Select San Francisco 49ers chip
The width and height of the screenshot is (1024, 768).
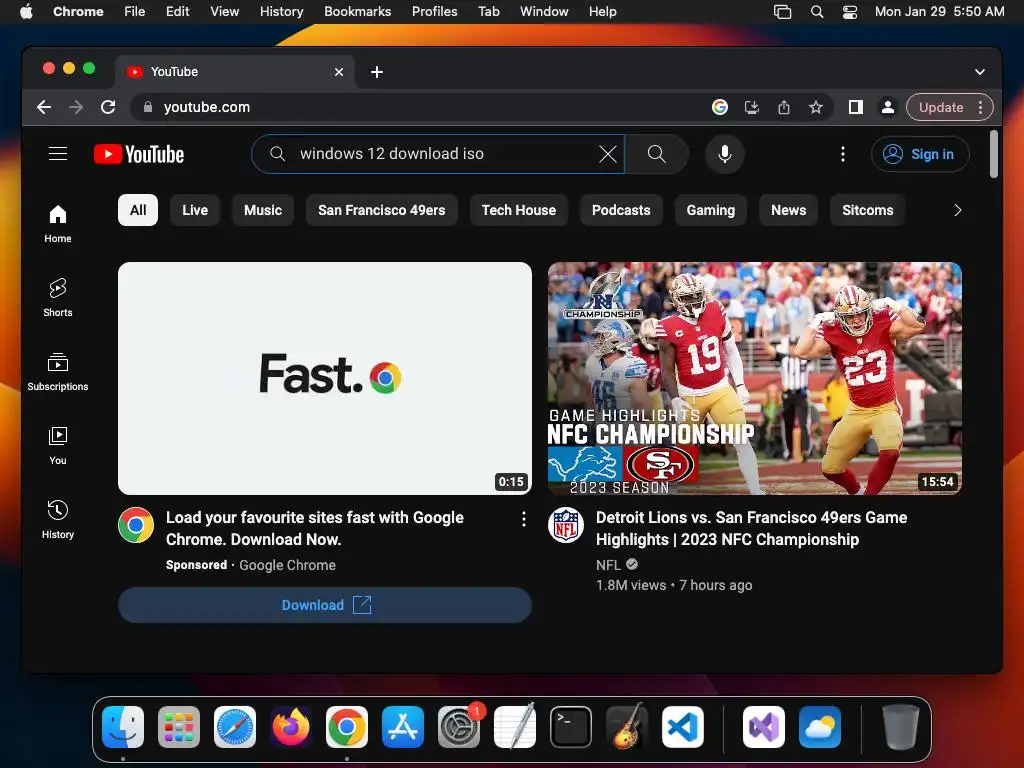pyautogui.click(x=381, y=210)
